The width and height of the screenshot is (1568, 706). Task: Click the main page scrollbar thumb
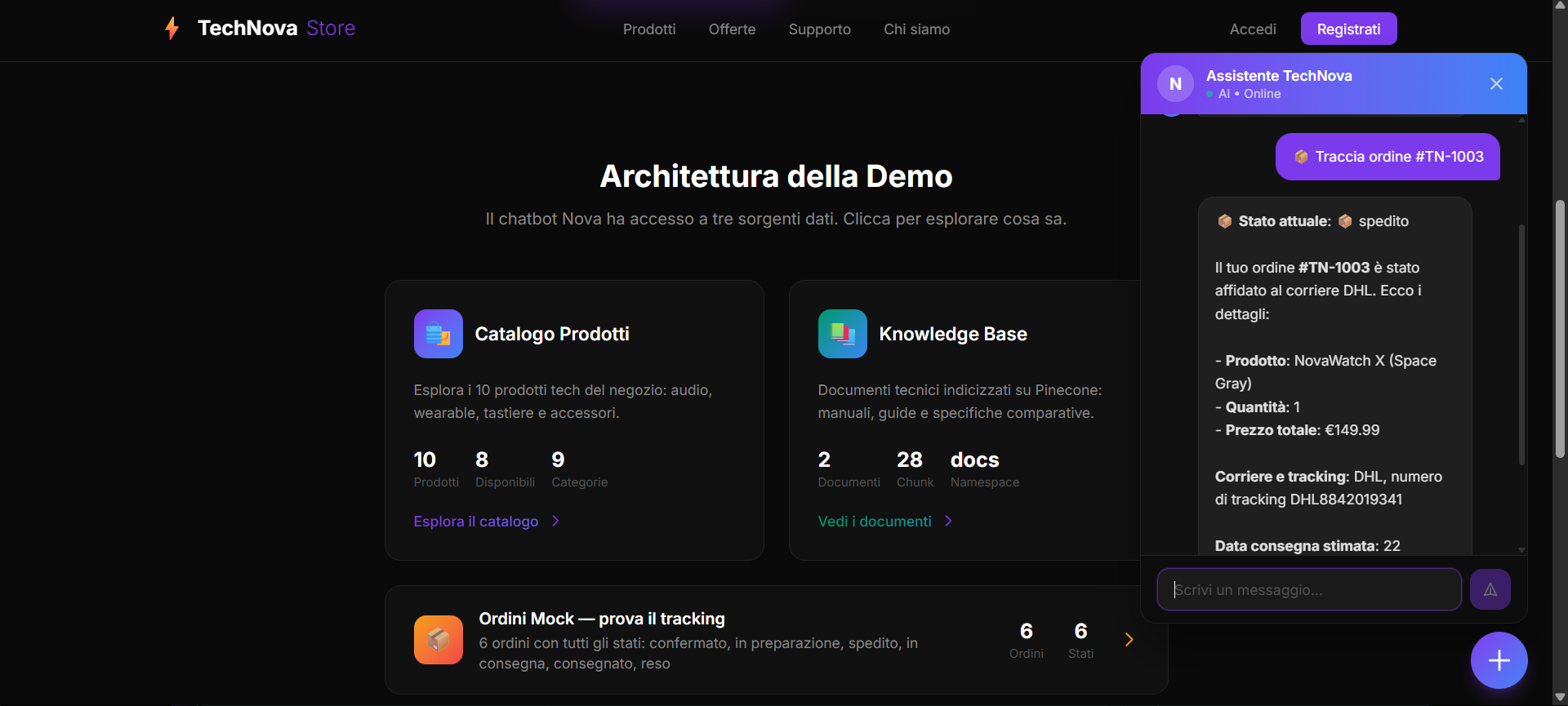tap(1560, 328)
